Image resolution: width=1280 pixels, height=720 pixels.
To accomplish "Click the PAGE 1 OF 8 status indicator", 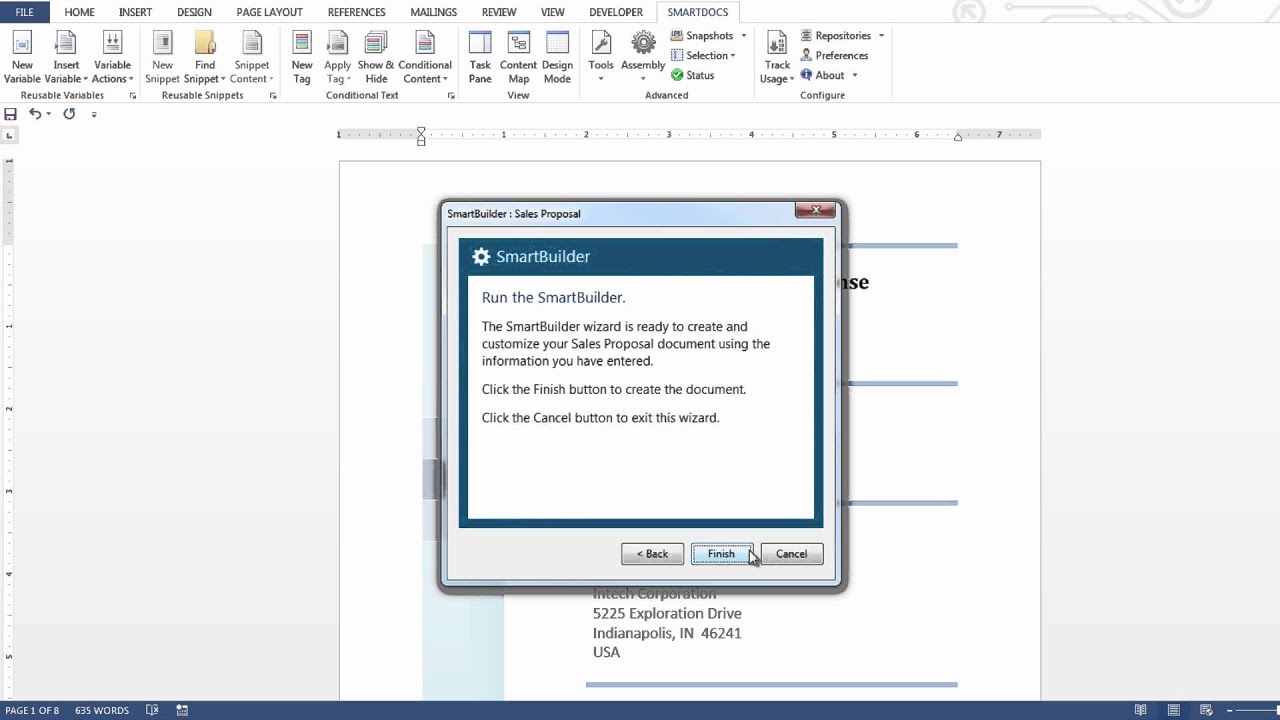I will click(32, 710).
